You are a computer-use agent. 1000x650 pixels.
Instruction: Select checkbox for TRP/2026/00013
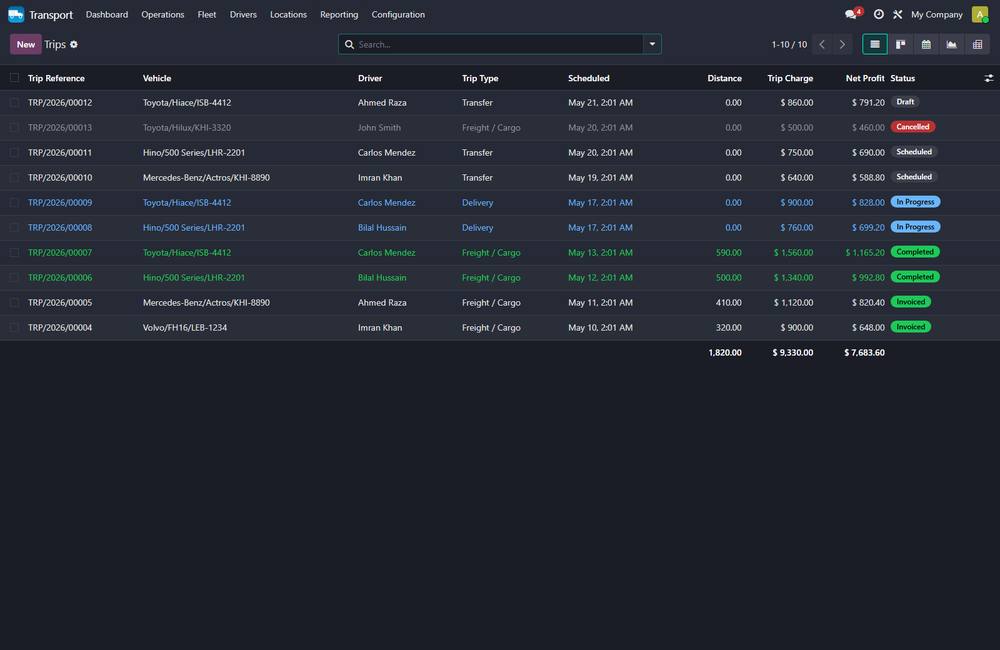tap(14, 128)
